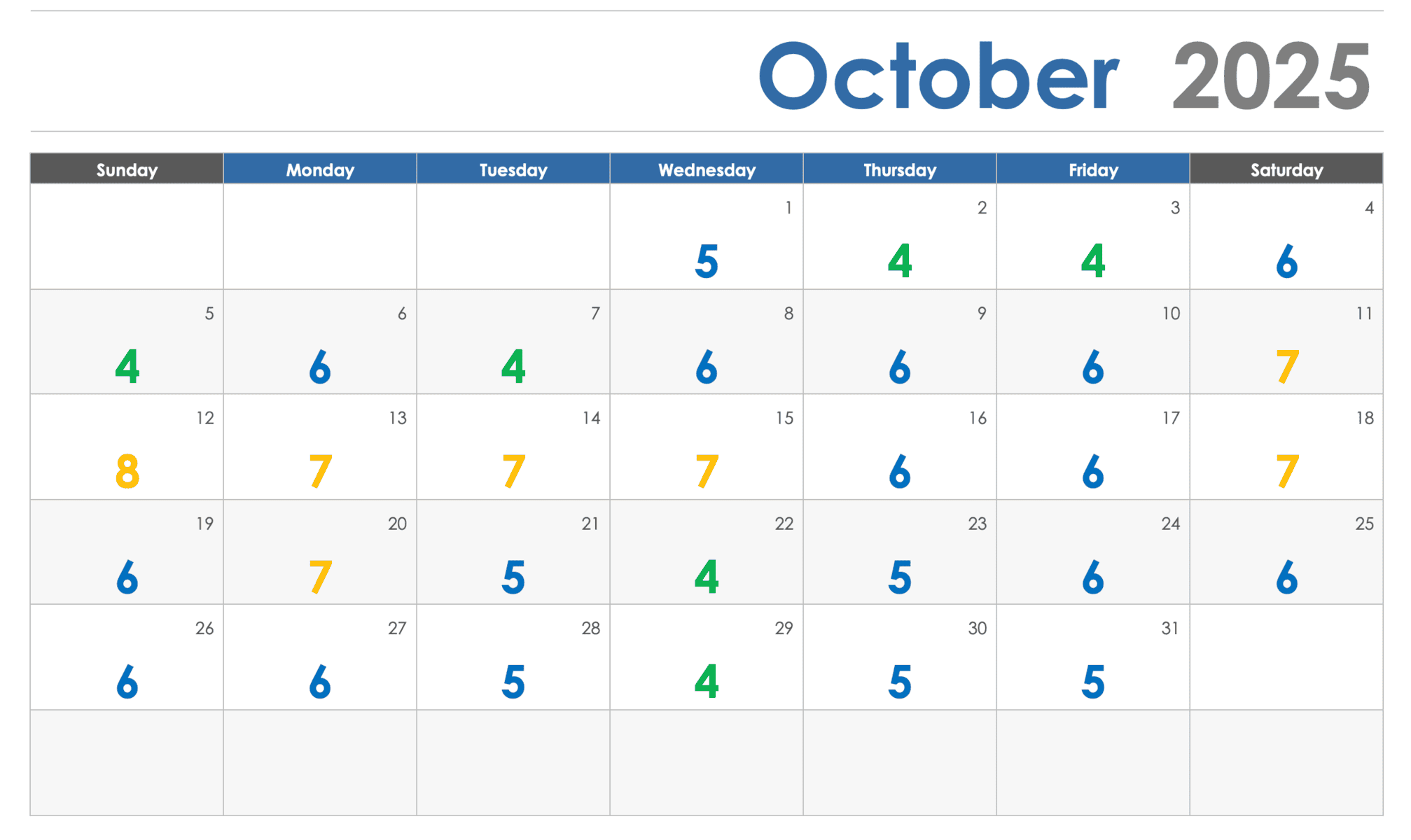The image size is (1411, 840).
Task: Click the 2025 year heading
Action: click(x=1271, y=76)
